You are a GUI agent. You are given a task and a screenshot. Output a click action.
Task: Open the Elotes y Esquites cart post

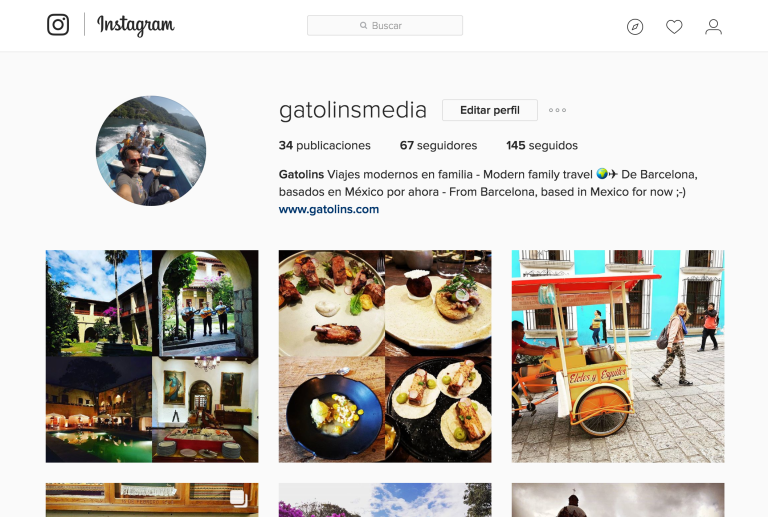click(x=618, y=356)
